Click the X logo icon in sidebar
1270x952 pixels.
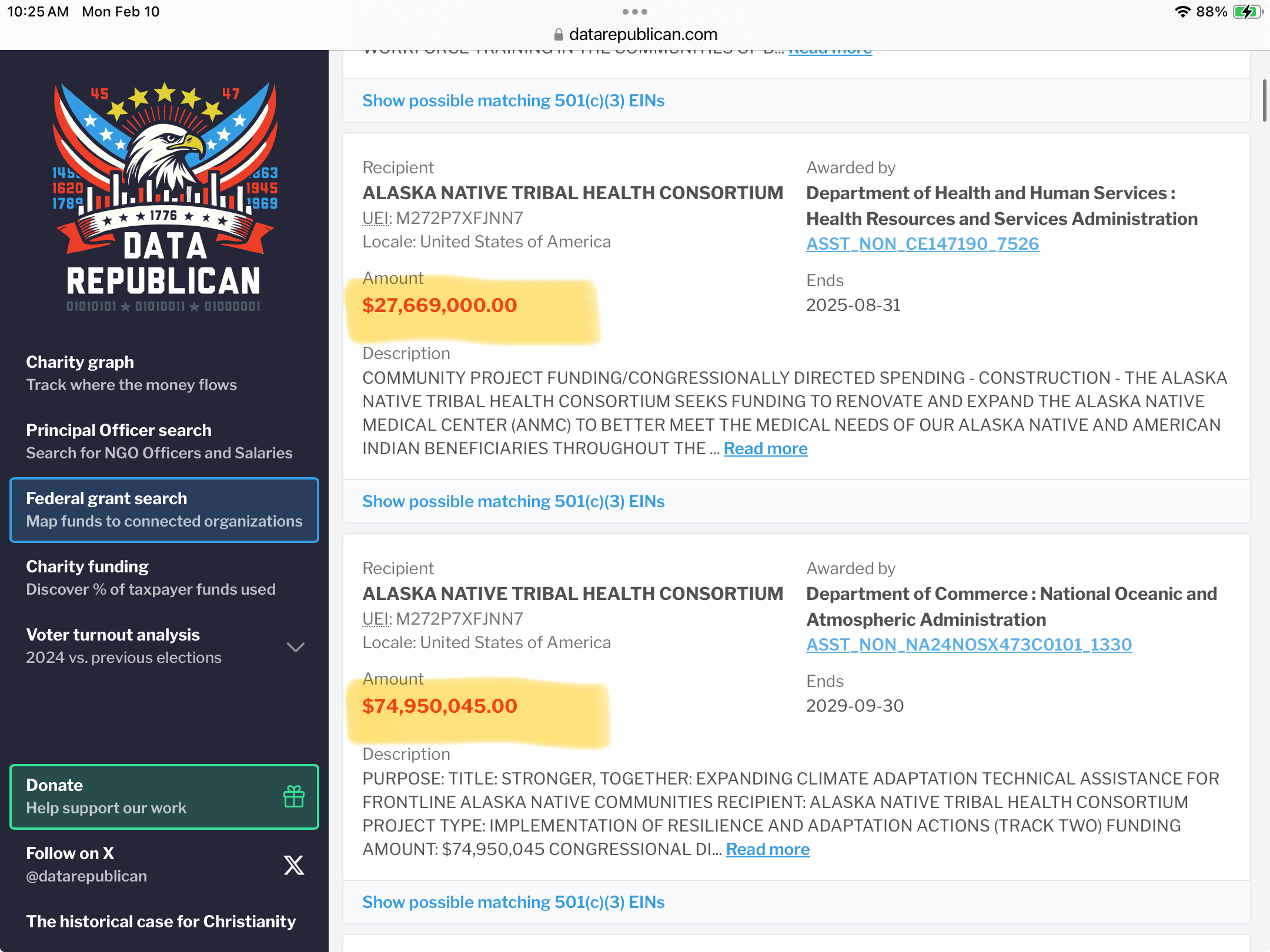point(294,864)
